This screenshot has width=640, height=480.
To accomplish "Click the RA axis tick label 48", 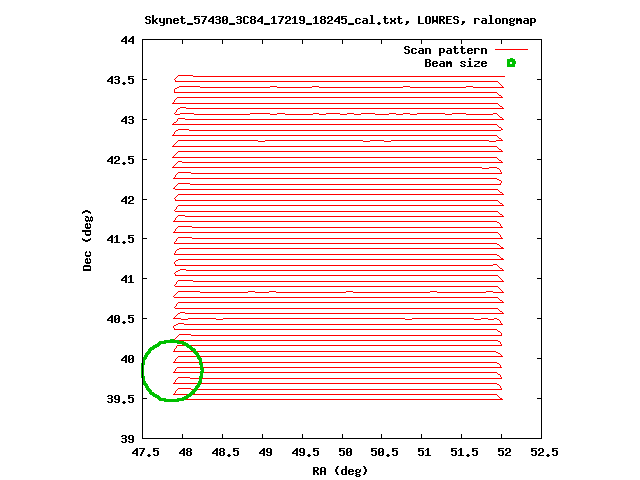I will coord(186,452).
